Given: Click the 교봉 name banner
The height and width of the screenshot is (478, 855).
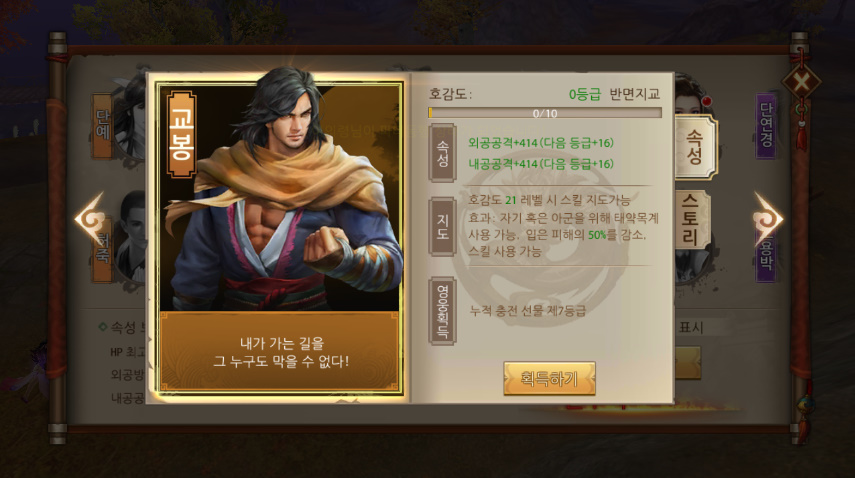Looking at the screenshot, I should [x=182, y=134].
